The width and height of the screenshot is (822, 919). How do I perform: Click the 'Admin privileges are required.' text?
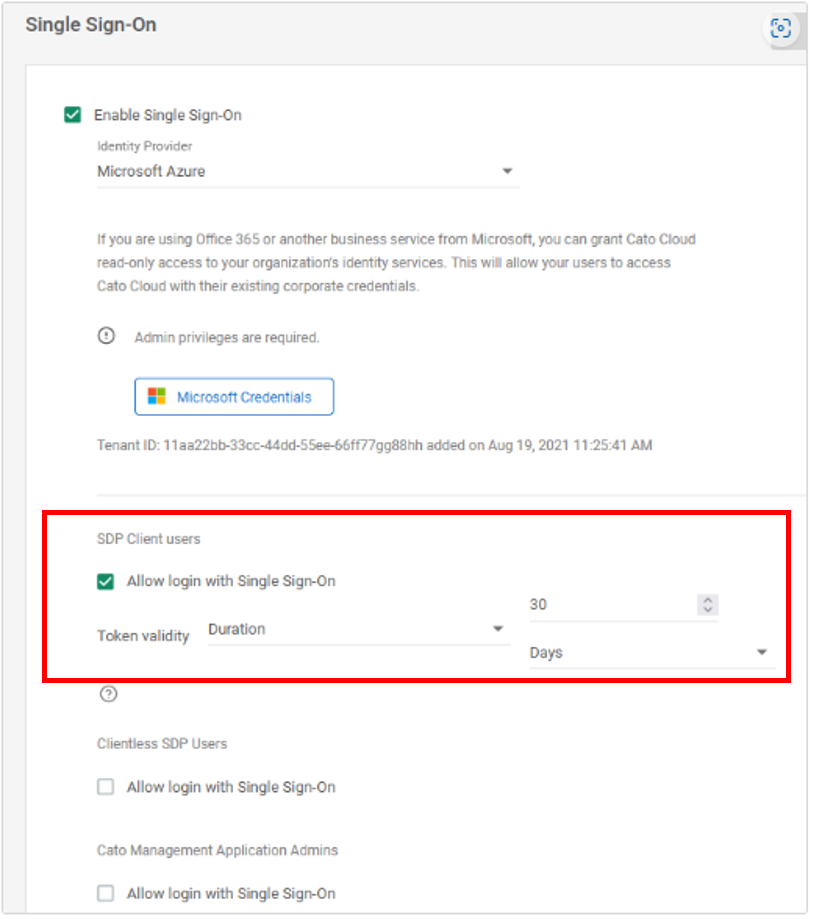227,338
